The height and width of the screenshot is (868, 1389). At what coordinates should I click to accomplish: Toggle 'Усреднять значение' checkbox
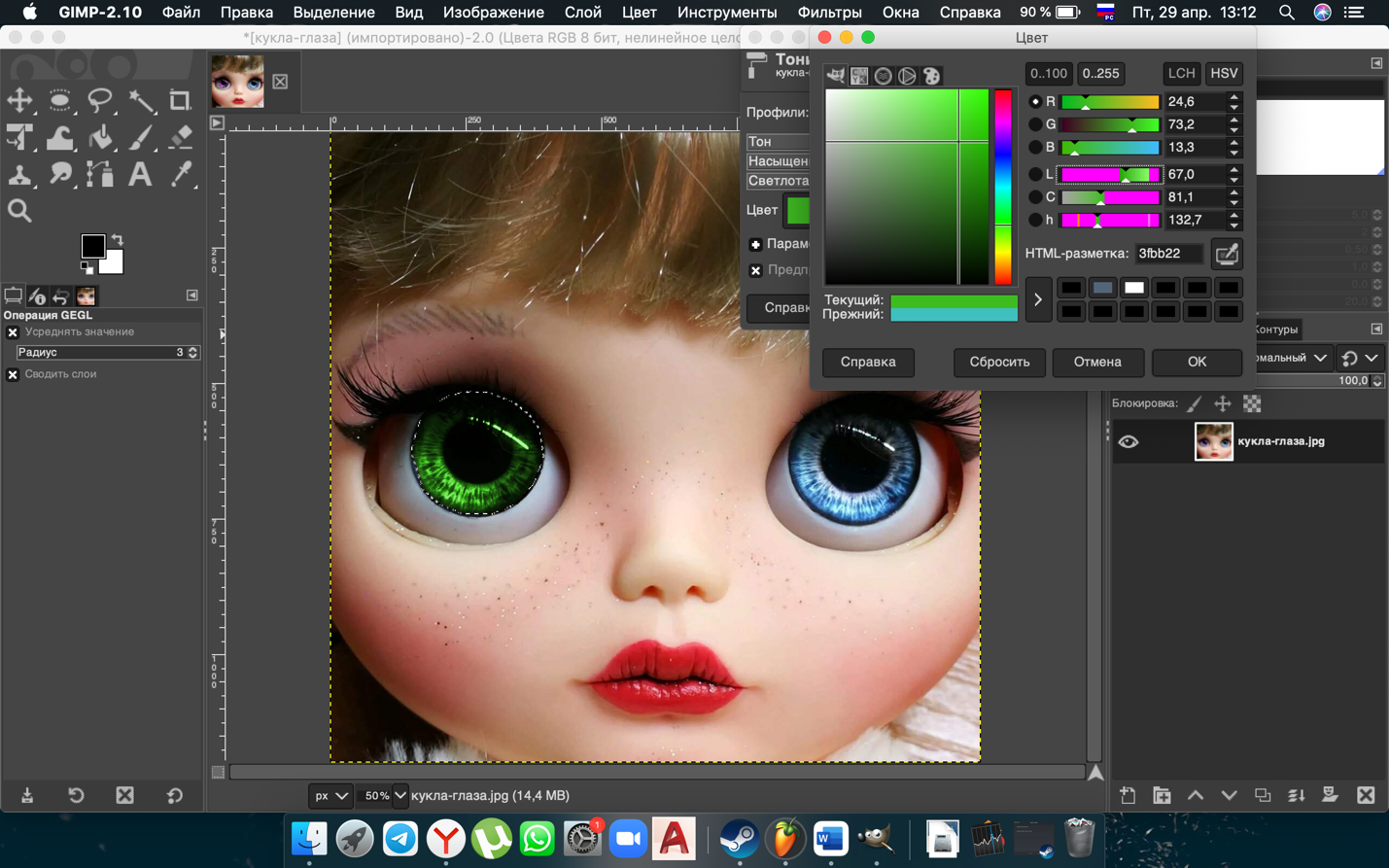[x=13, y=332]
